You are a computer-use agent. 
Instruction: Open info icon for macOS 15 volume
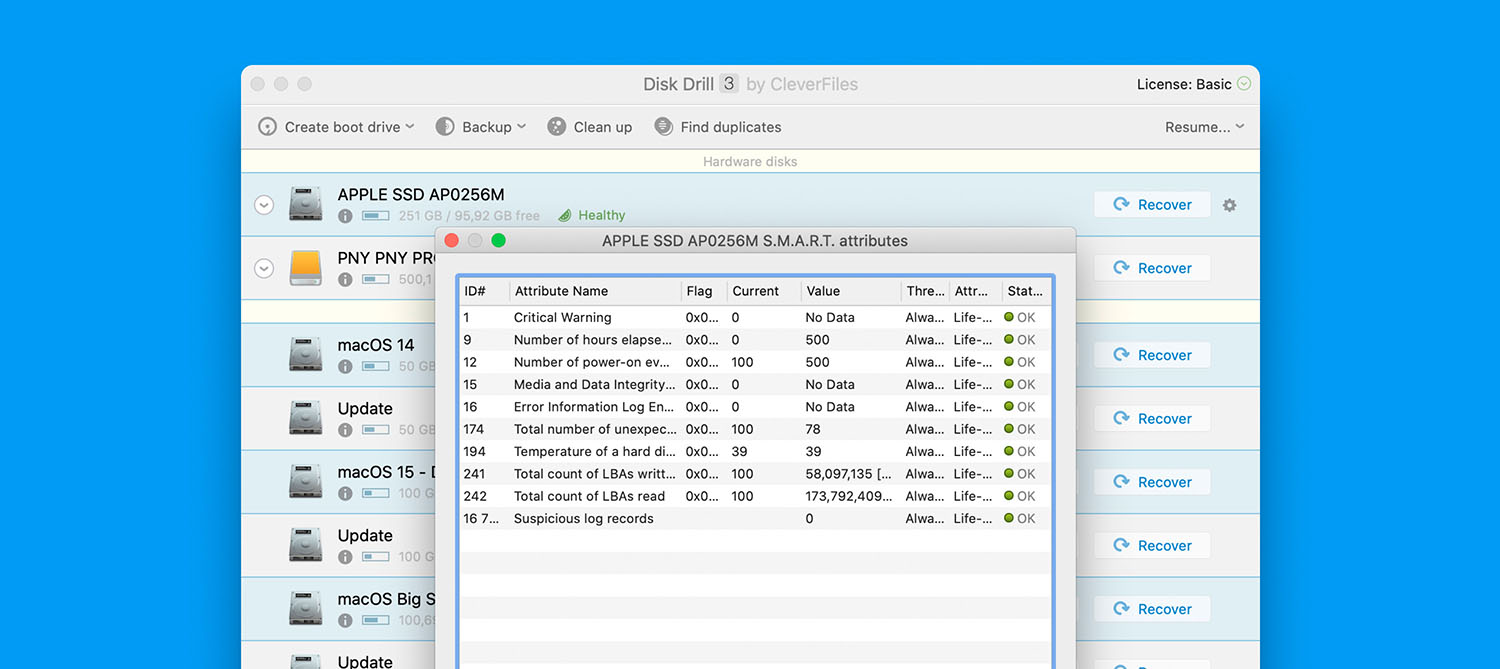pyautogui.click(x=345, y=494)
